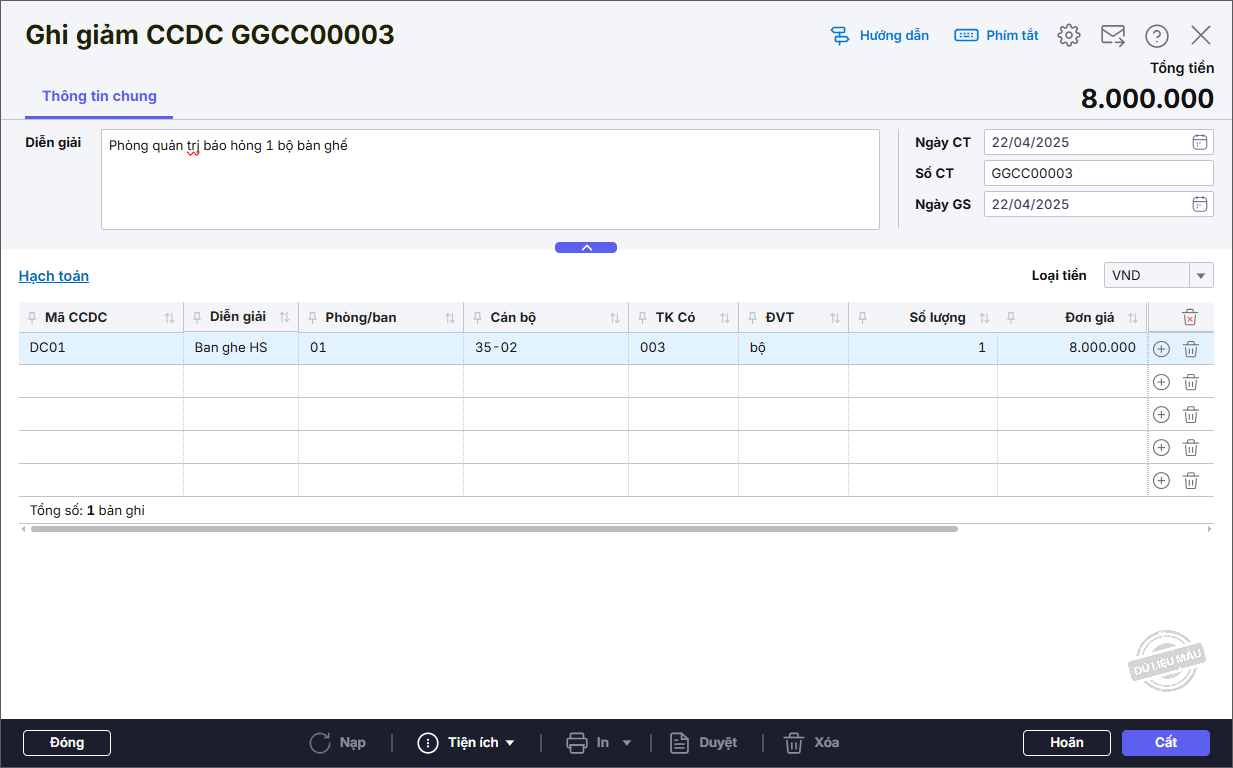Click the horizontal table scrollbar
Screen dimensions: 1233x768
494,529
